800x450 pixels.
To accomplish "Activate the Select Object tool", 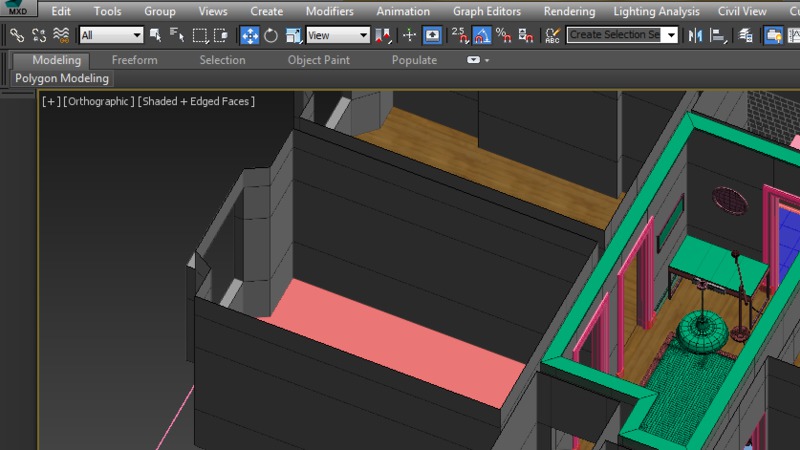I will tap(156, 35).
